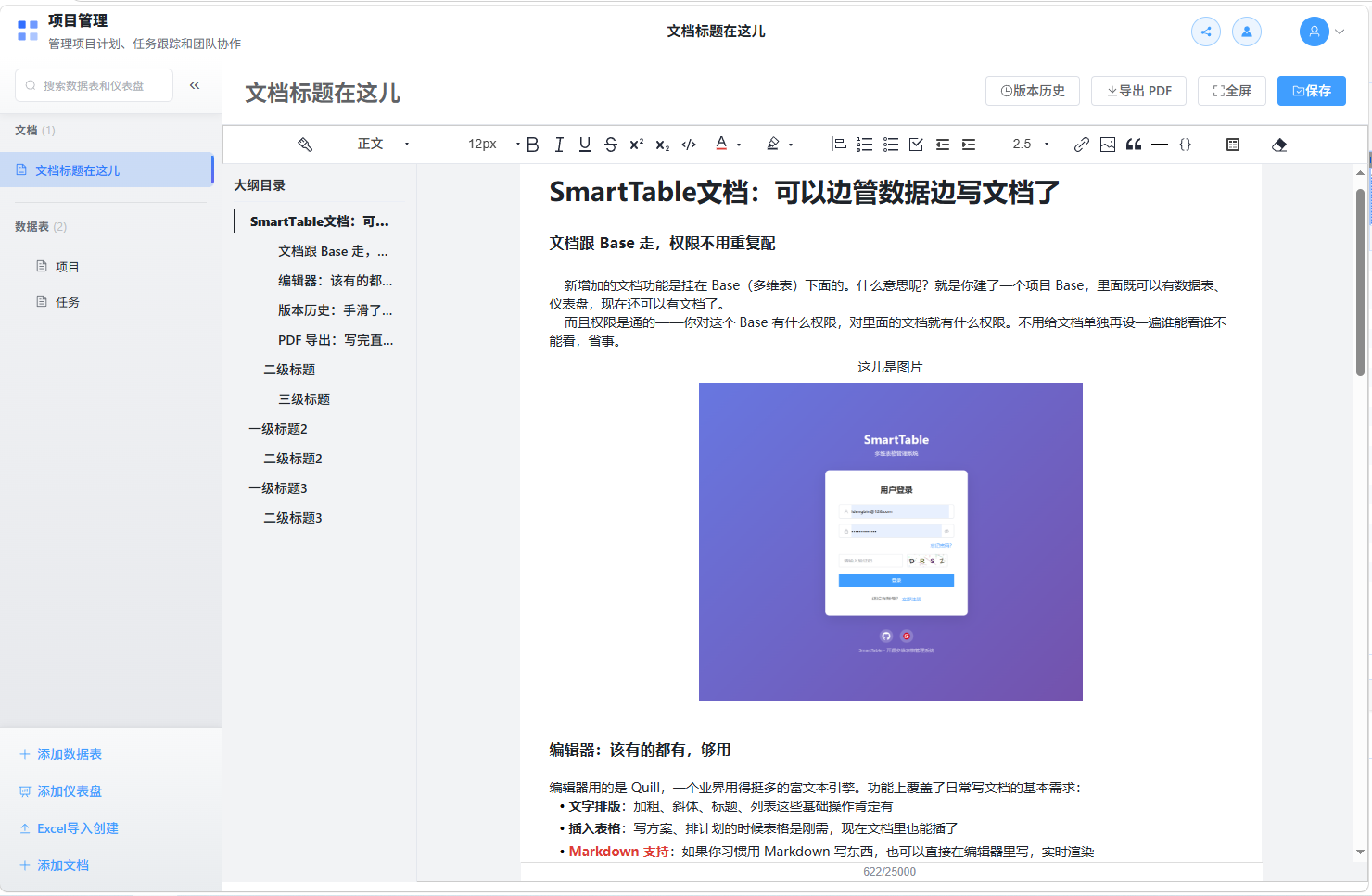1372x896 pixels.
Task: Export the document as PDF
Action: click(x=1139, y=91)
